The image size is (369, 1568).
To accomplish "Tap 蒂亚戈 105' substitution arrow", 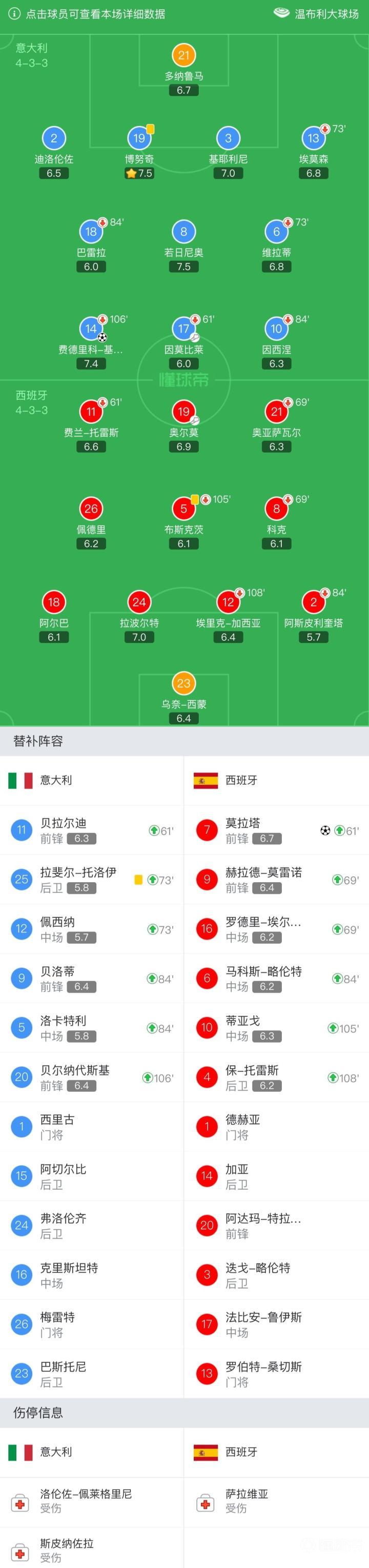I will 333,1028.
